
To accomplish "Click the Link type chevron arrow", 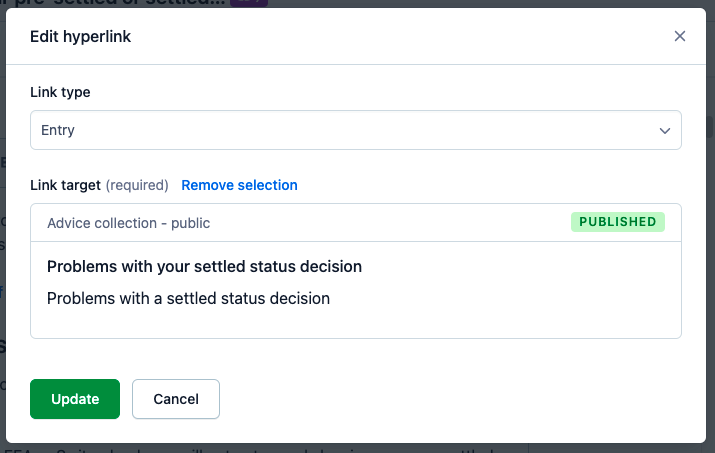I will tap(665, 130).
